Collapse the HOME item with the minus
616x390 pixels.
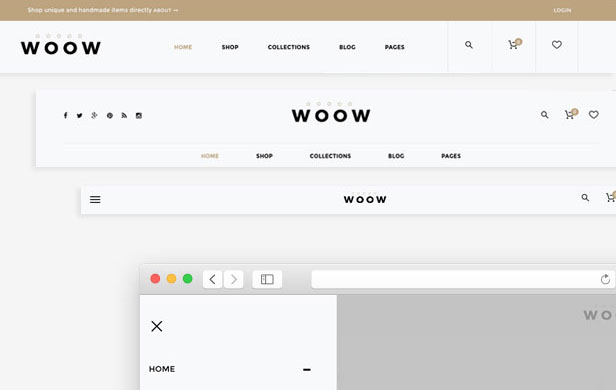click(307, 370)
